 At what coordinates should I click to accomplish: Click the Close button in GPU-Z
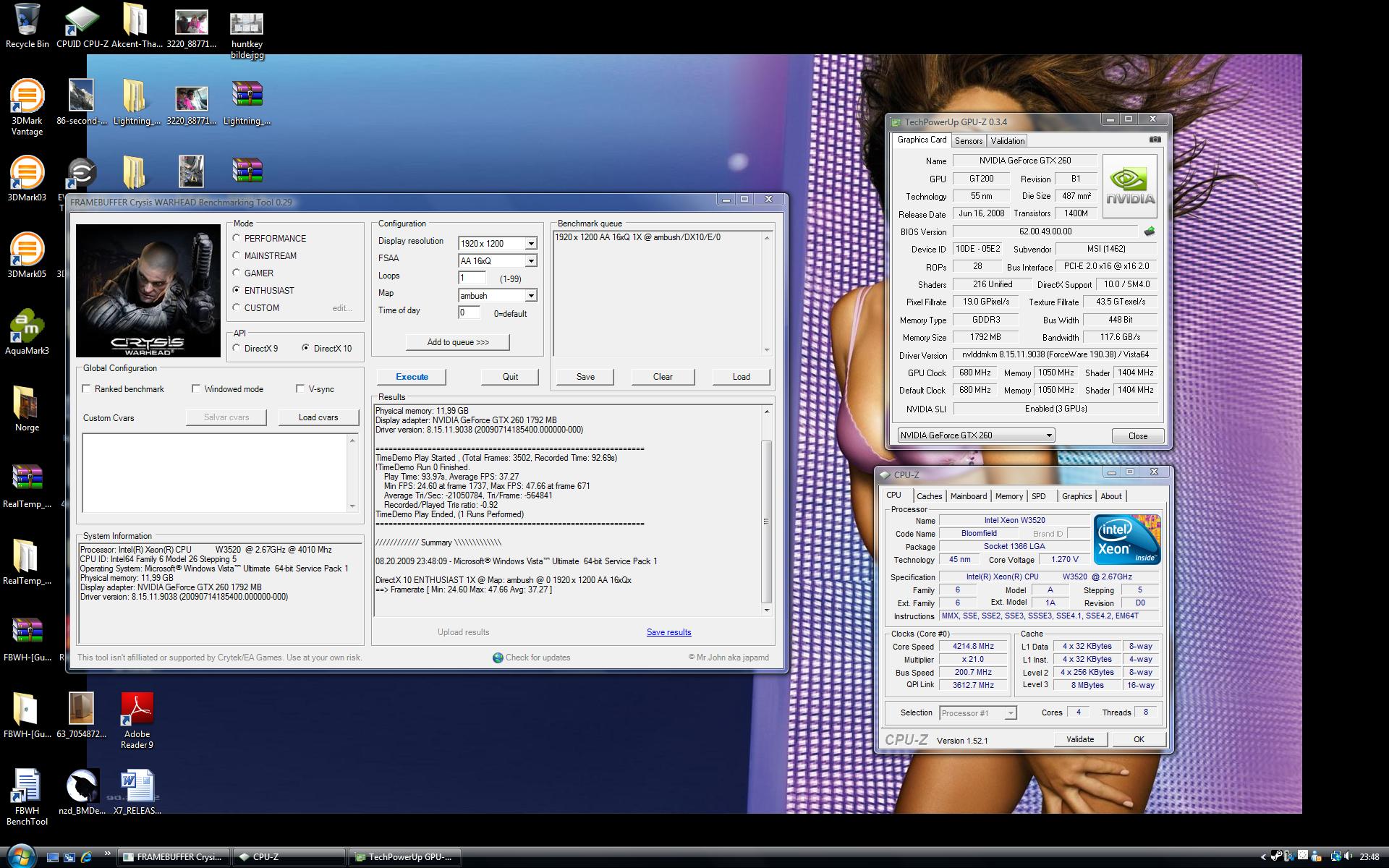(x=1137, y=435)
